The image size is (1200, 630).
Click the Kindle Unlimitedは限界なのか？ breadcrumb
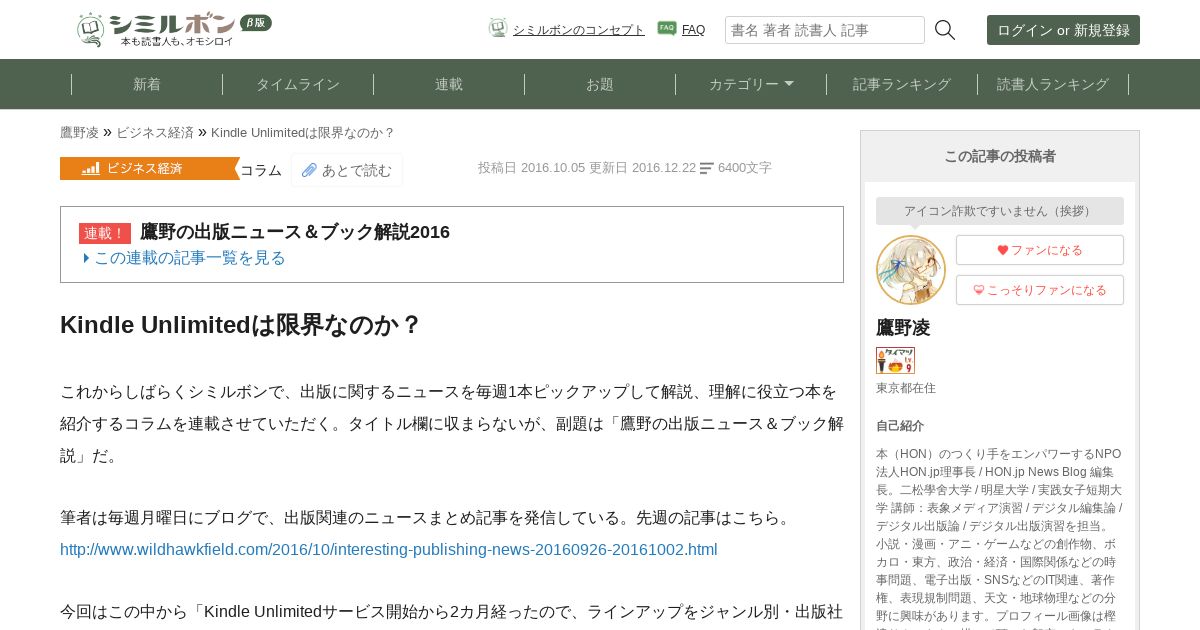click(x=303, y=132)
